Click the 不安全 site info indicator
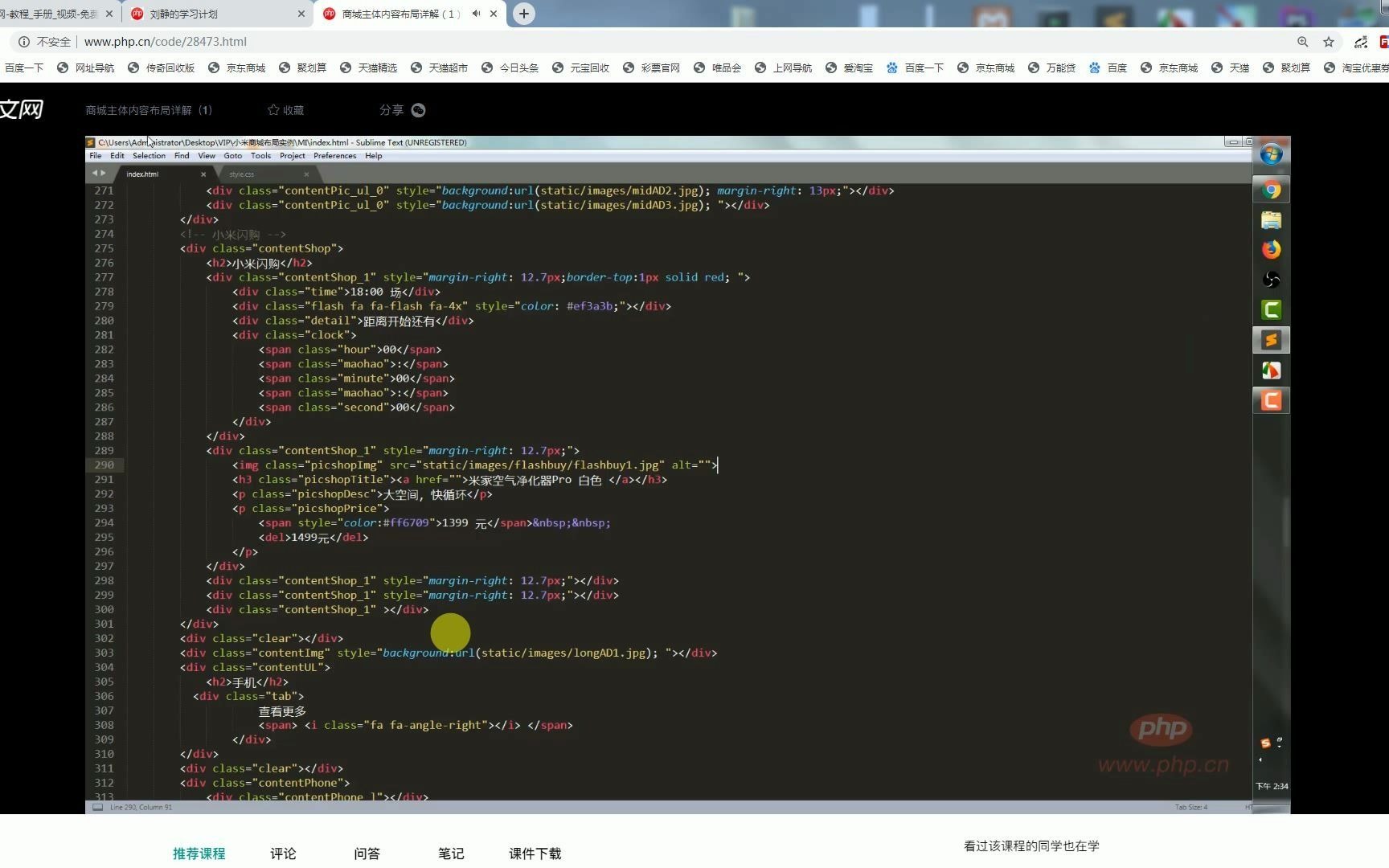Image resolution: width=1389 pixels, height=868 pixels. pyautogui.click(x=45, y=42)
